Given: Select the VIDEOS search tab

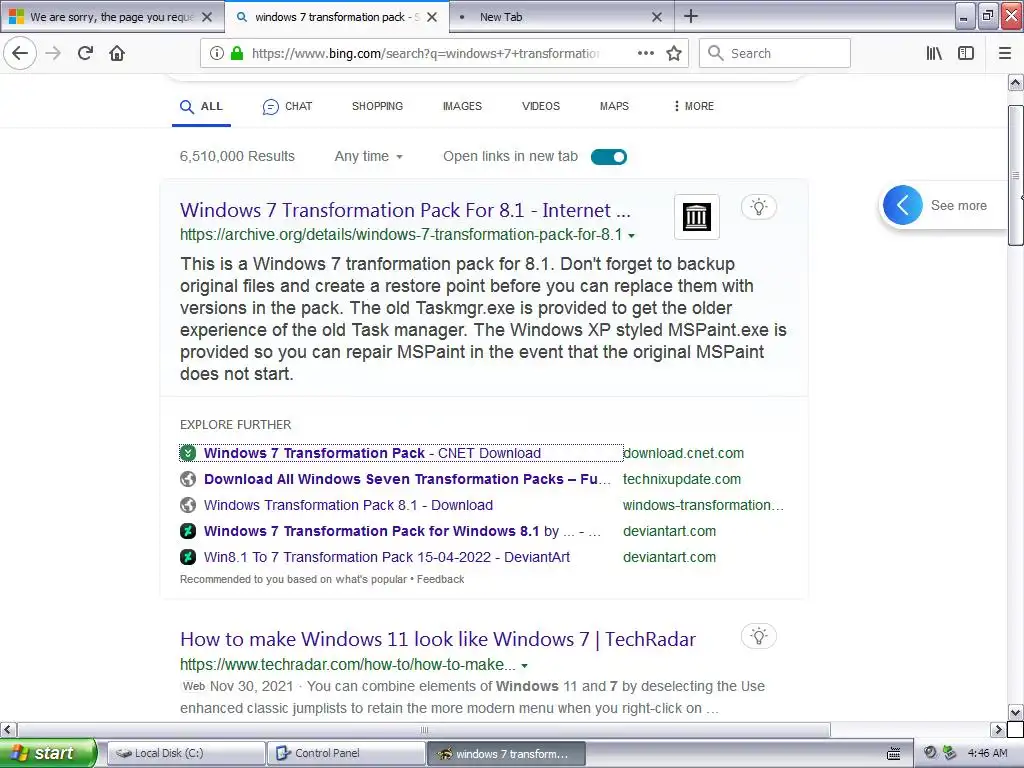Looking at the screenshot, I should tap(541, 106).
